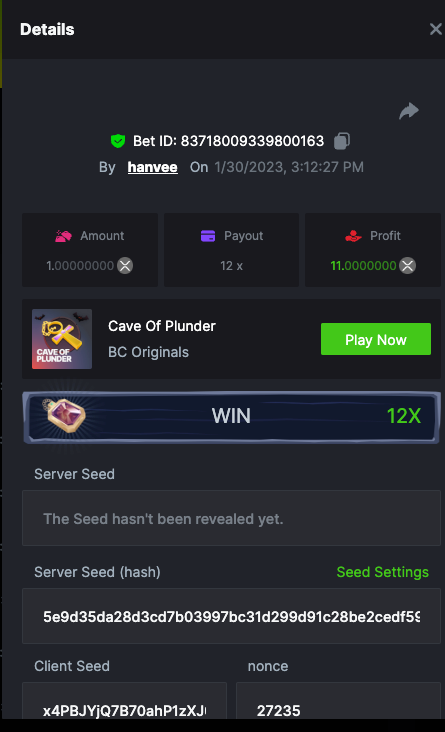Click the purple Payout card icon
The image size is (445, 732).
tap(208, 236)
